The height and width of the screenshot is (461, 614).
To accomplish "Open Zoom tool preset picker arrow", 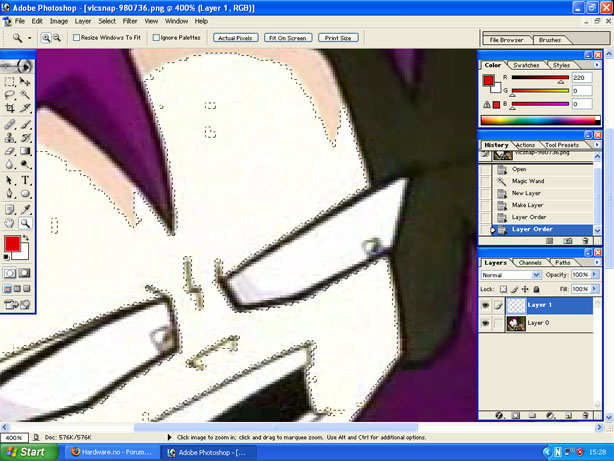I will (x=29, y=38).
